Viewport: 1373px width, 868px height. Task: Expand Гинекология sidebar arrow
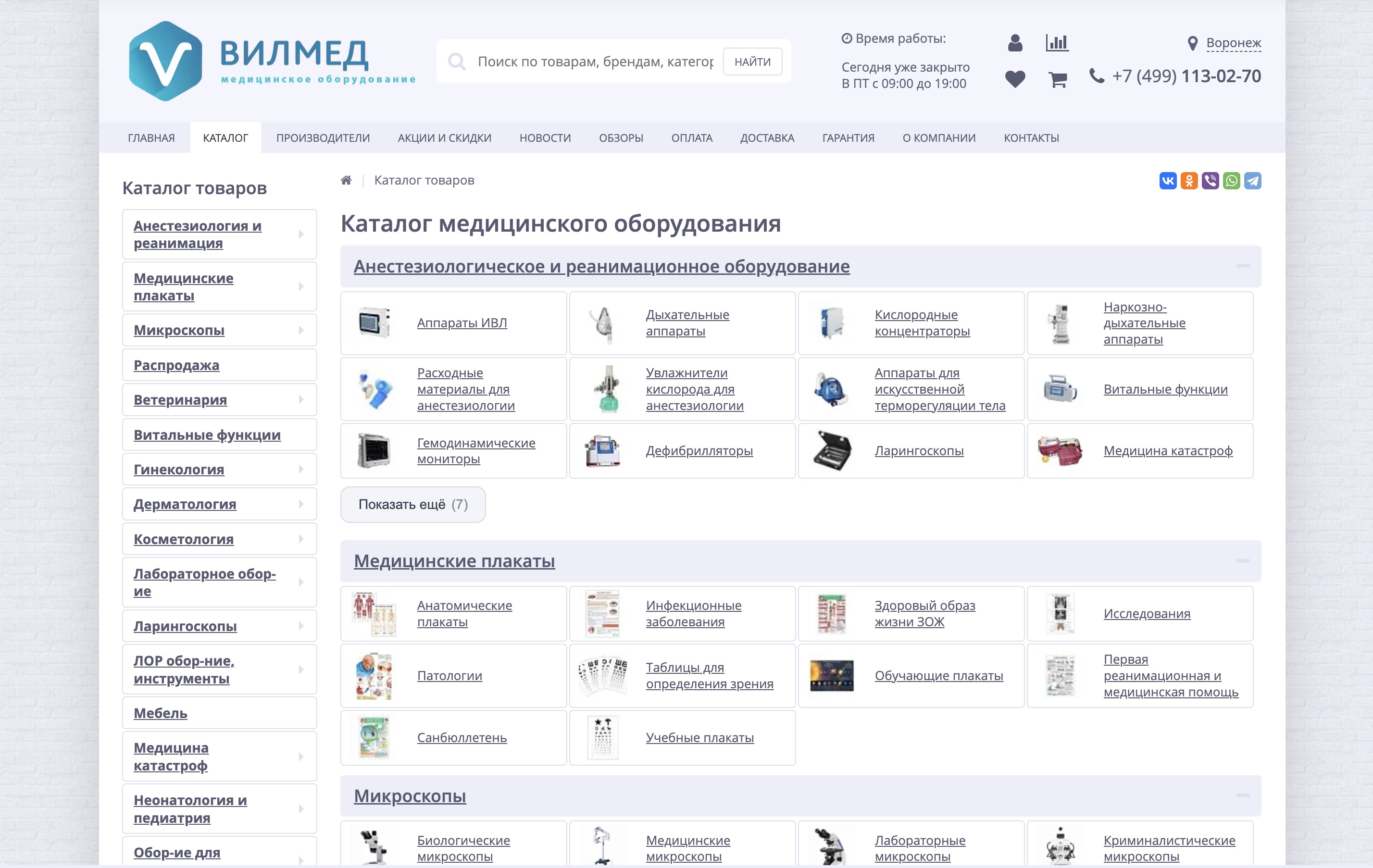tap(301, 469)
